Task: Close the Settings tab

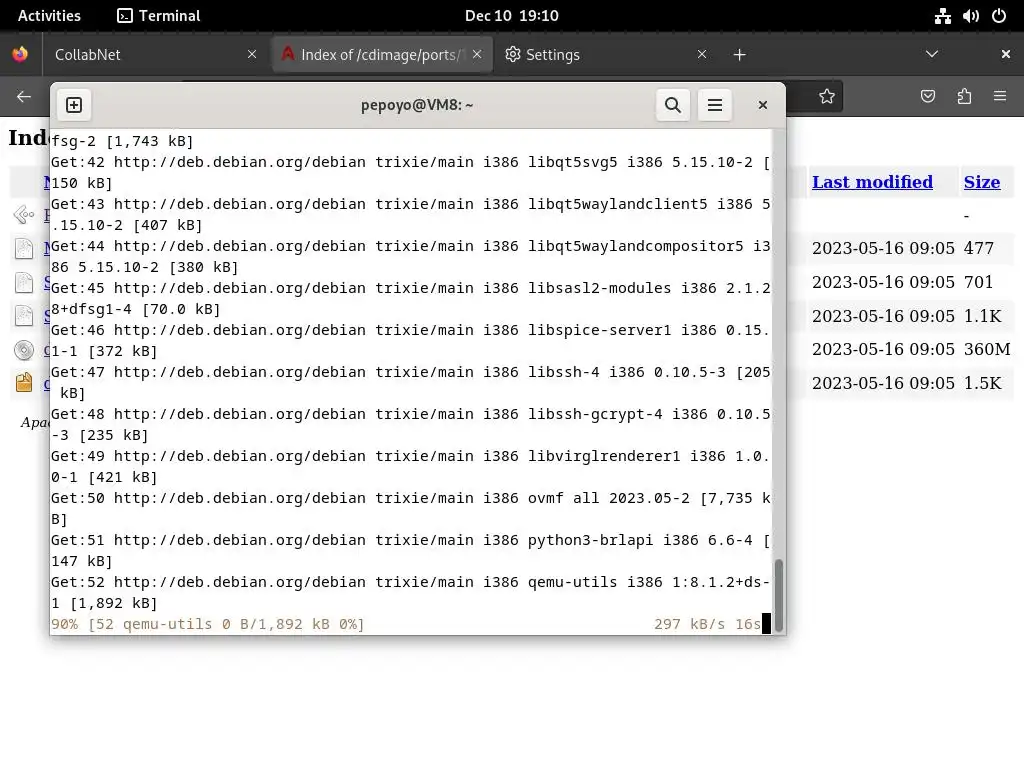Action: coord(701,54)
